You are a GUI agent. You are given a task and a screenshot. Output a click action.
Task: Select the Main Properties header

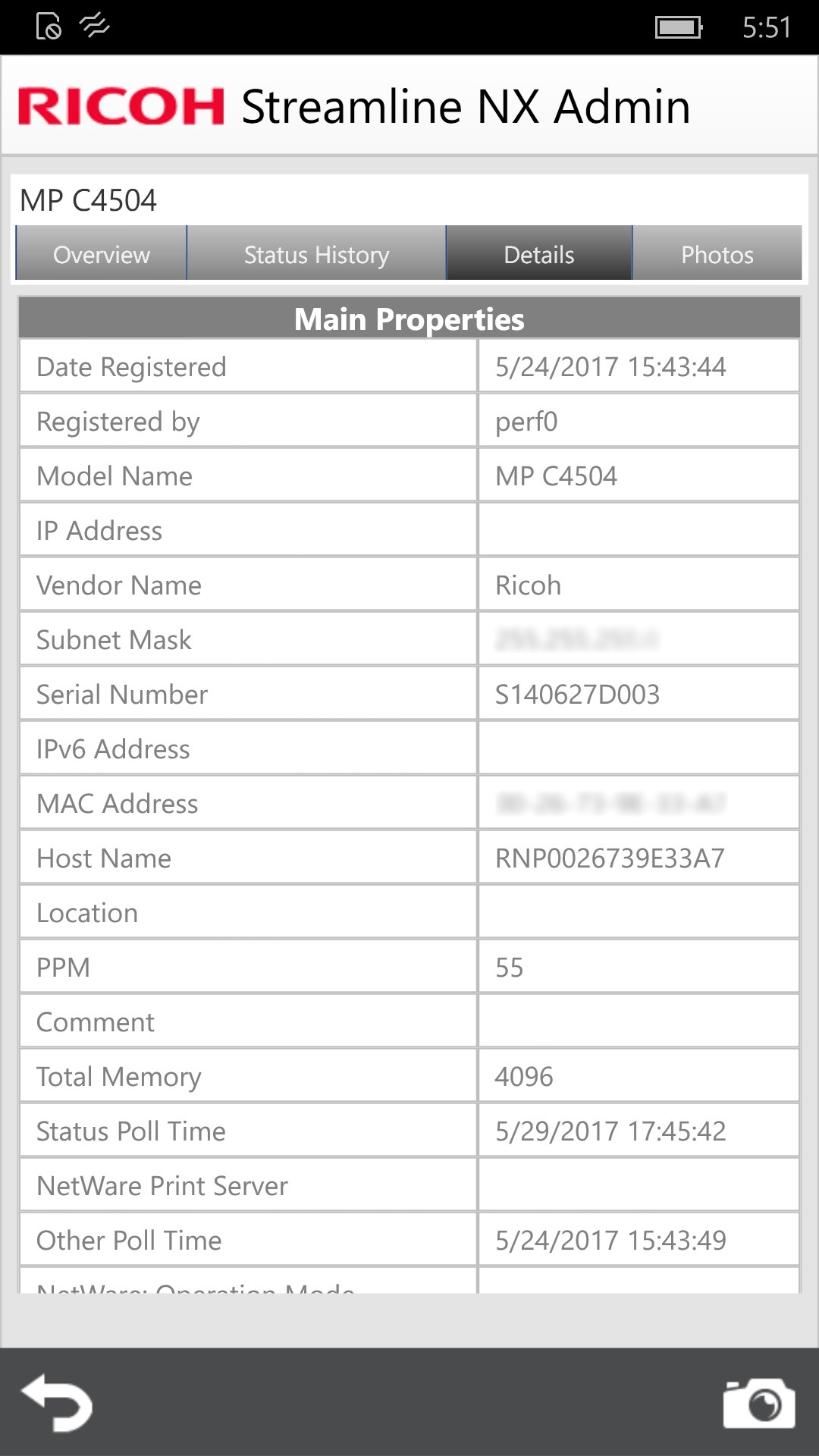(x=409, y=318)
